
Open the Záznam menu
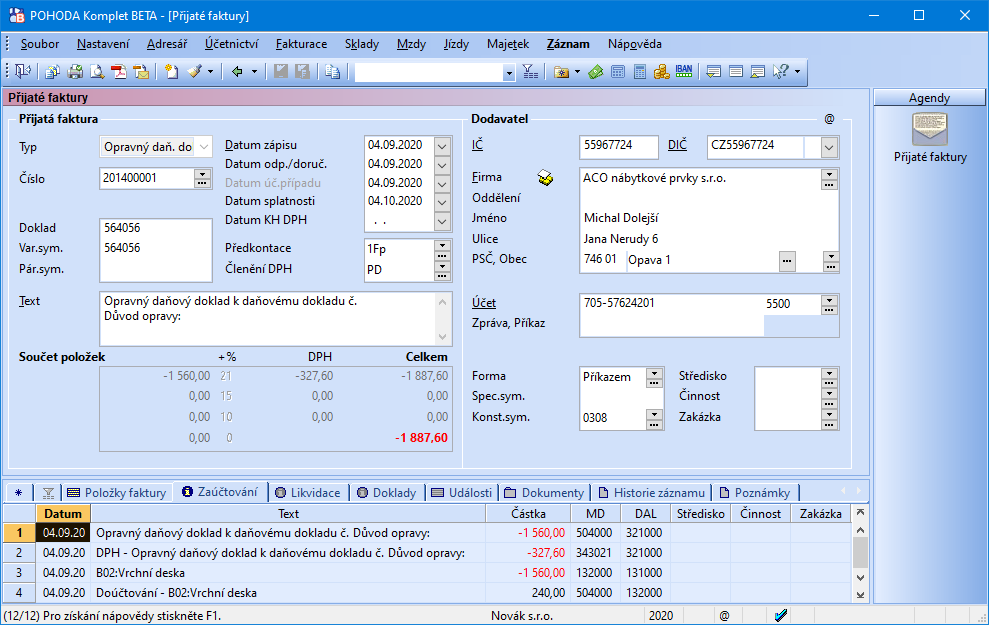point(568,44)
